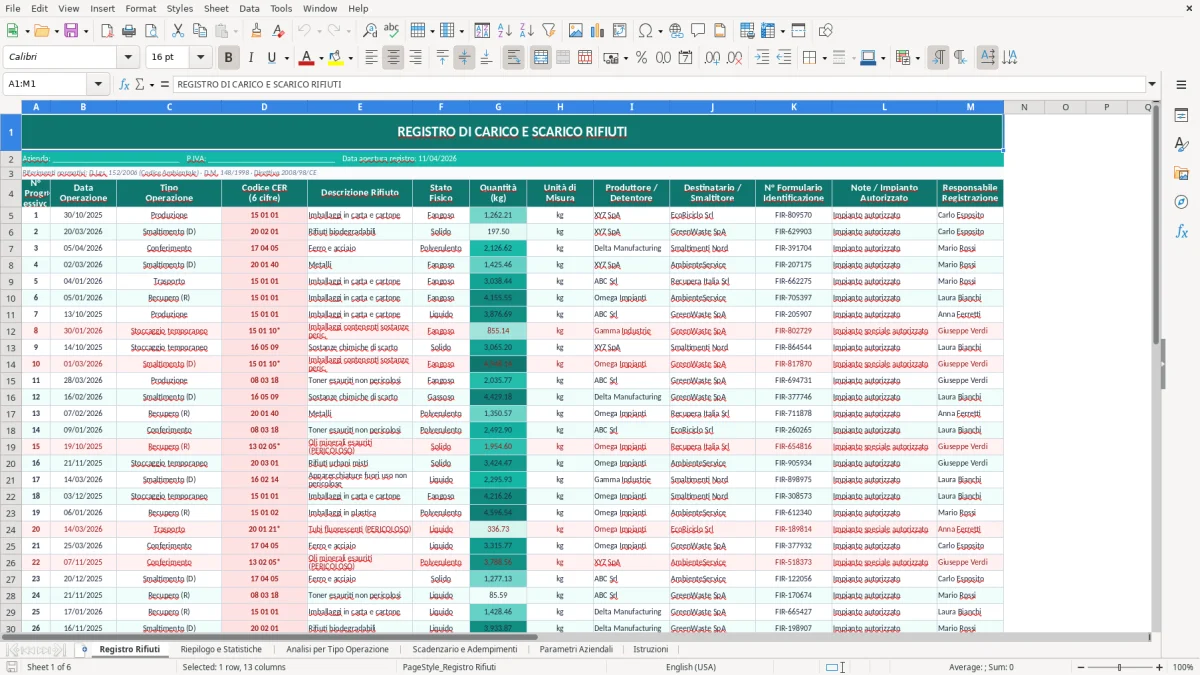Split the window icon

[x=798, y=31]
